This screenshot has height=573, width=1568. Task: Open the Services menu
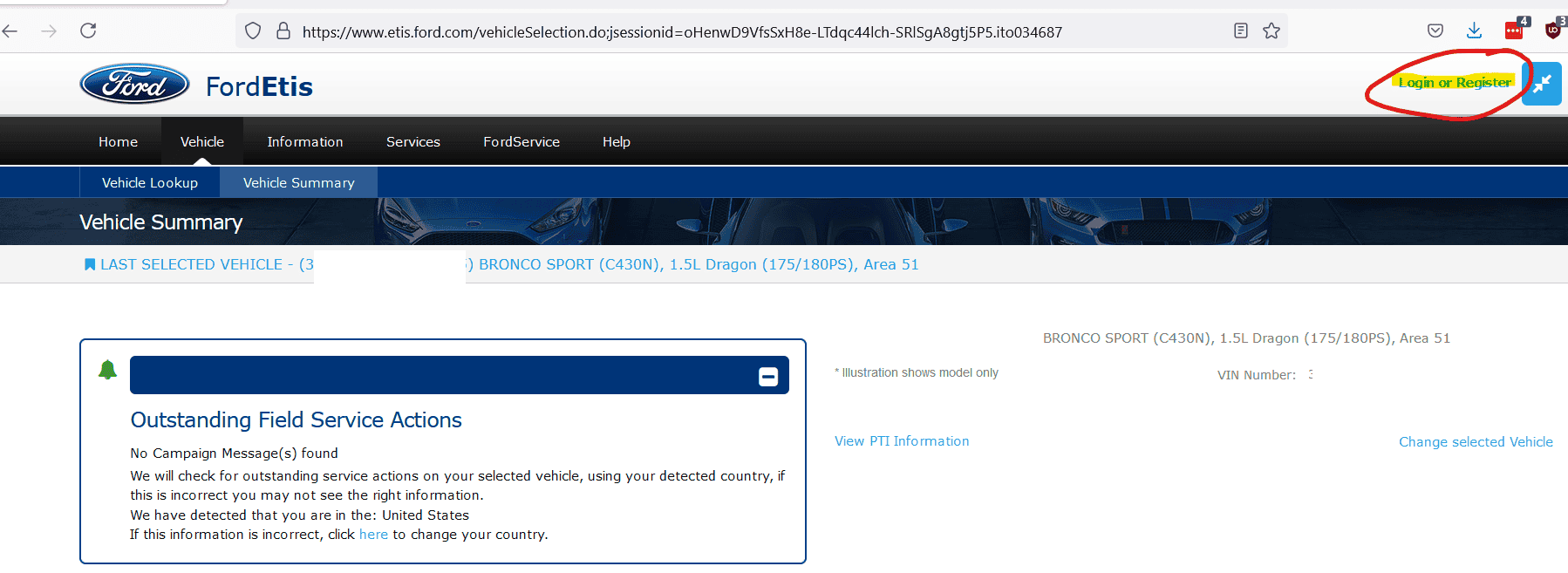pos(412,141)
